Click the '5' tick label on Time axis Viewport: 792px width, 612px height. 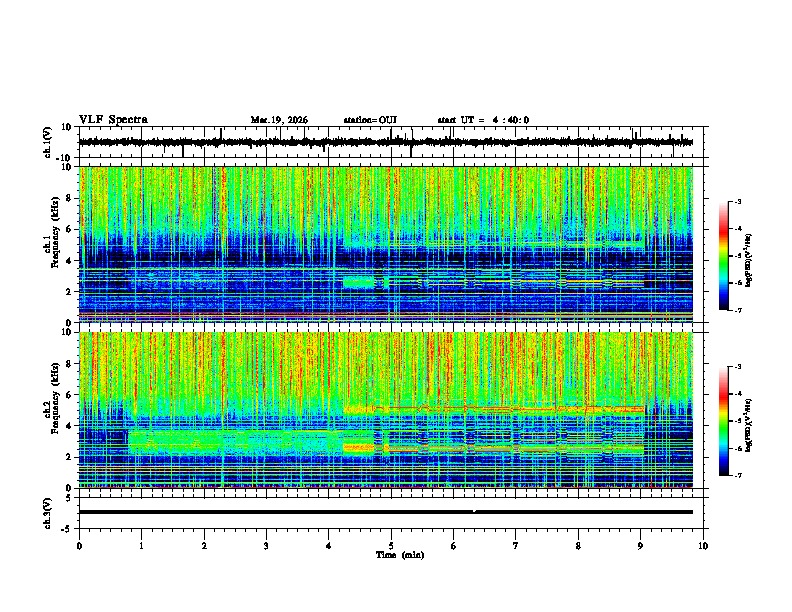[x=391, y=546]
